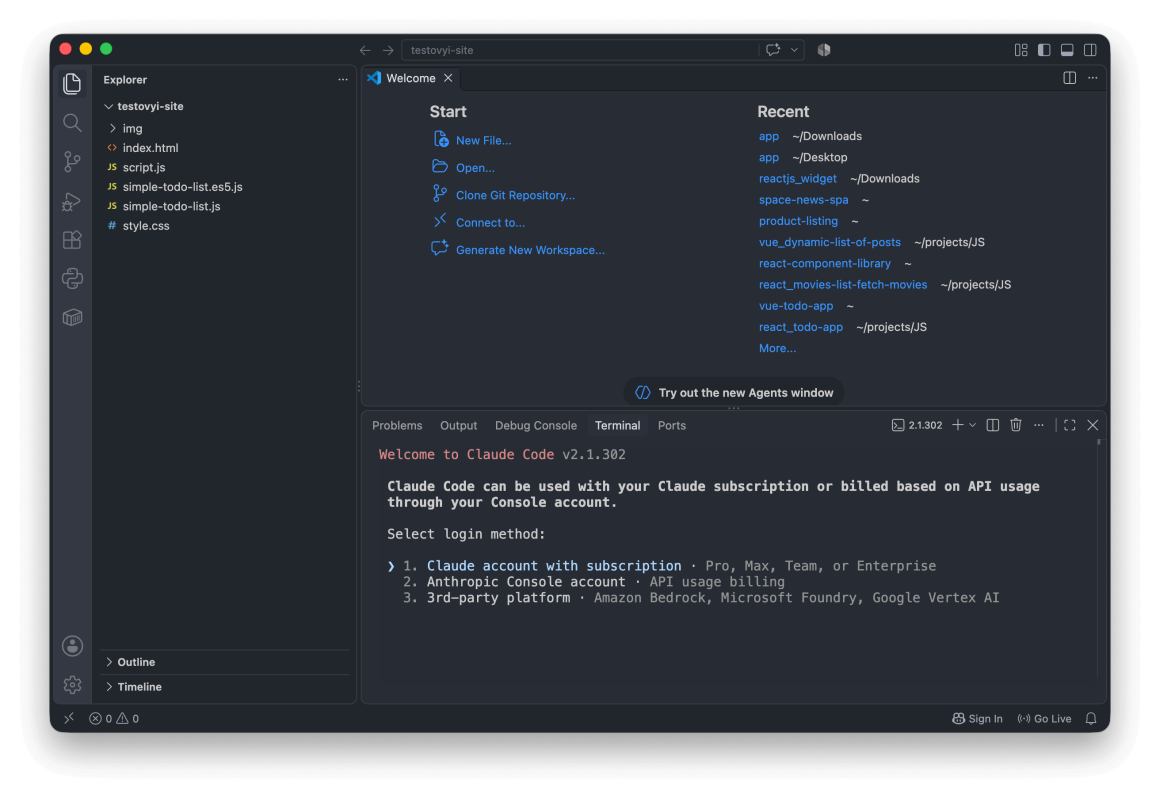Click the Explorer files icon in activity bar
Screen dimensions: 1160x798
coord(72,84)
